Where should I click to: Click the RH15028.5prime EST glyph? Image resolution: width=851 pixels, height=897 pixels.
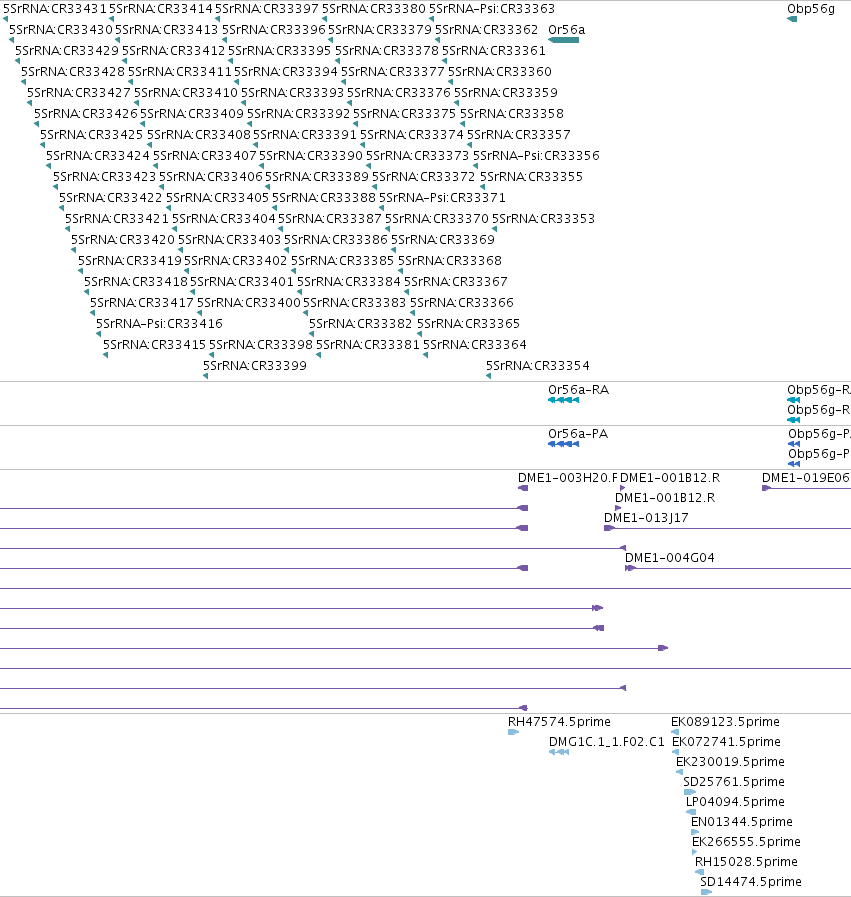(699, 872)
